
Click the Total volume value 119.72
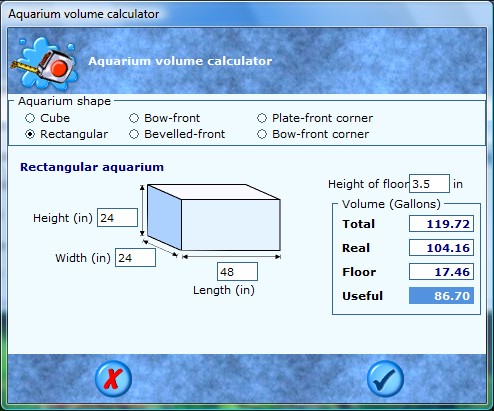coord(441,224)
